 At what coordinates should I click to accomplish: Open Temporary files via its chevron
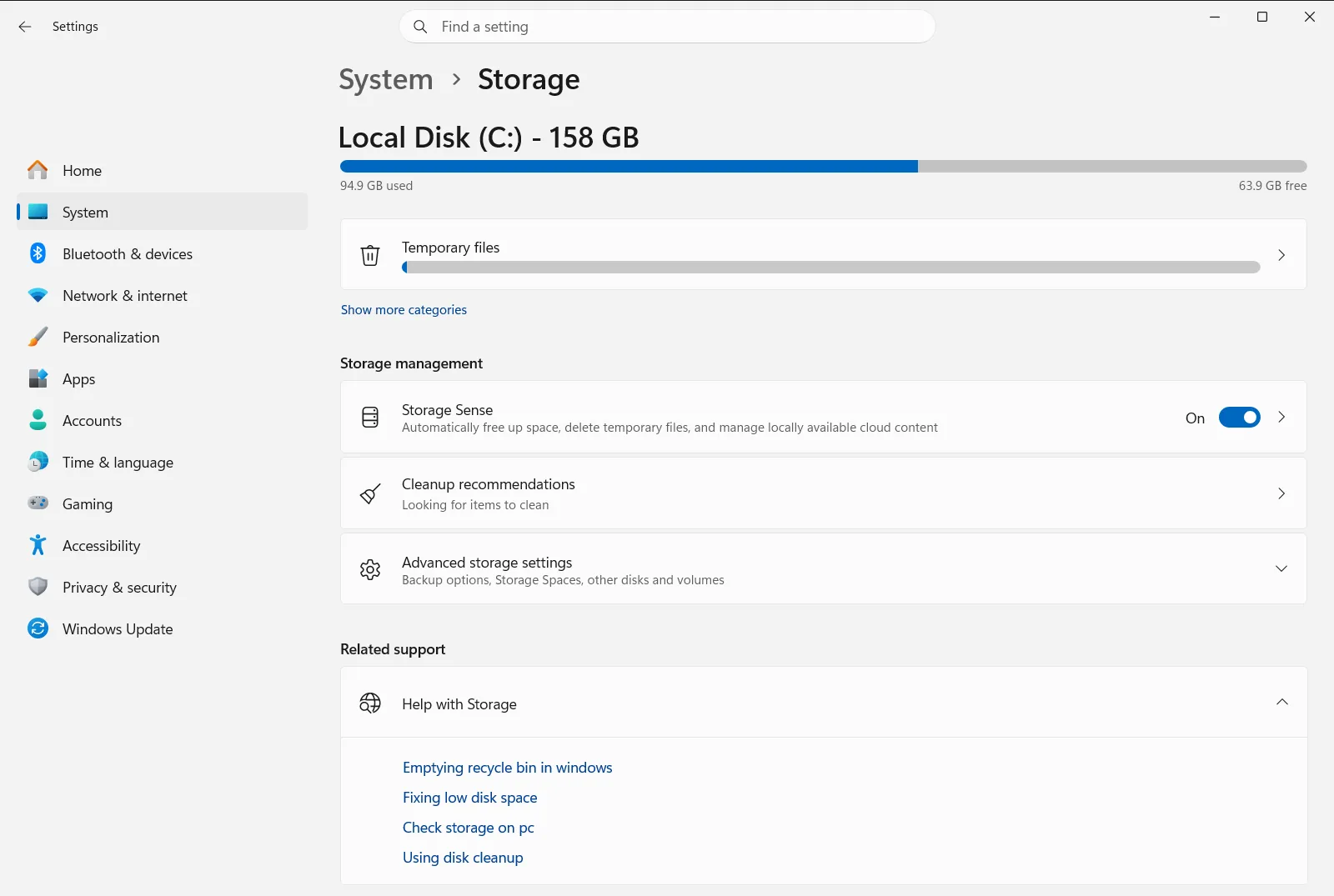point(1281,255)
